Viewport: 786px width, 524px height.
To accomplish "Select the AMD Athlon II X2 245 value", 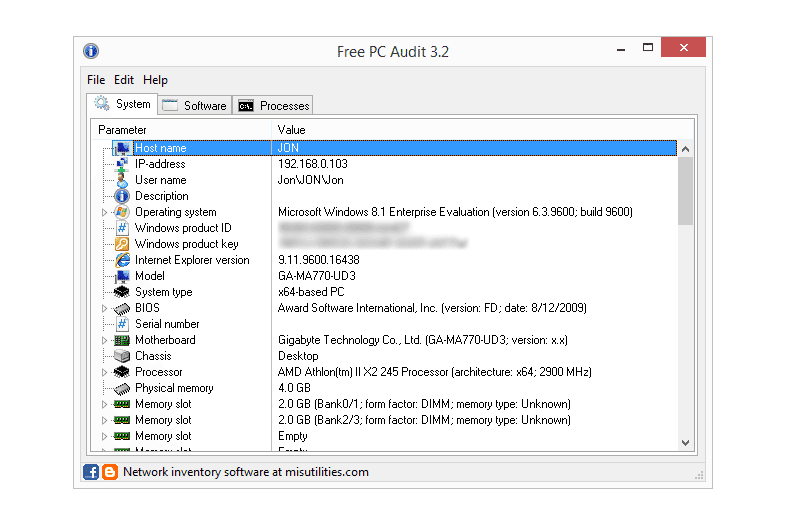I will coord(435,372).
